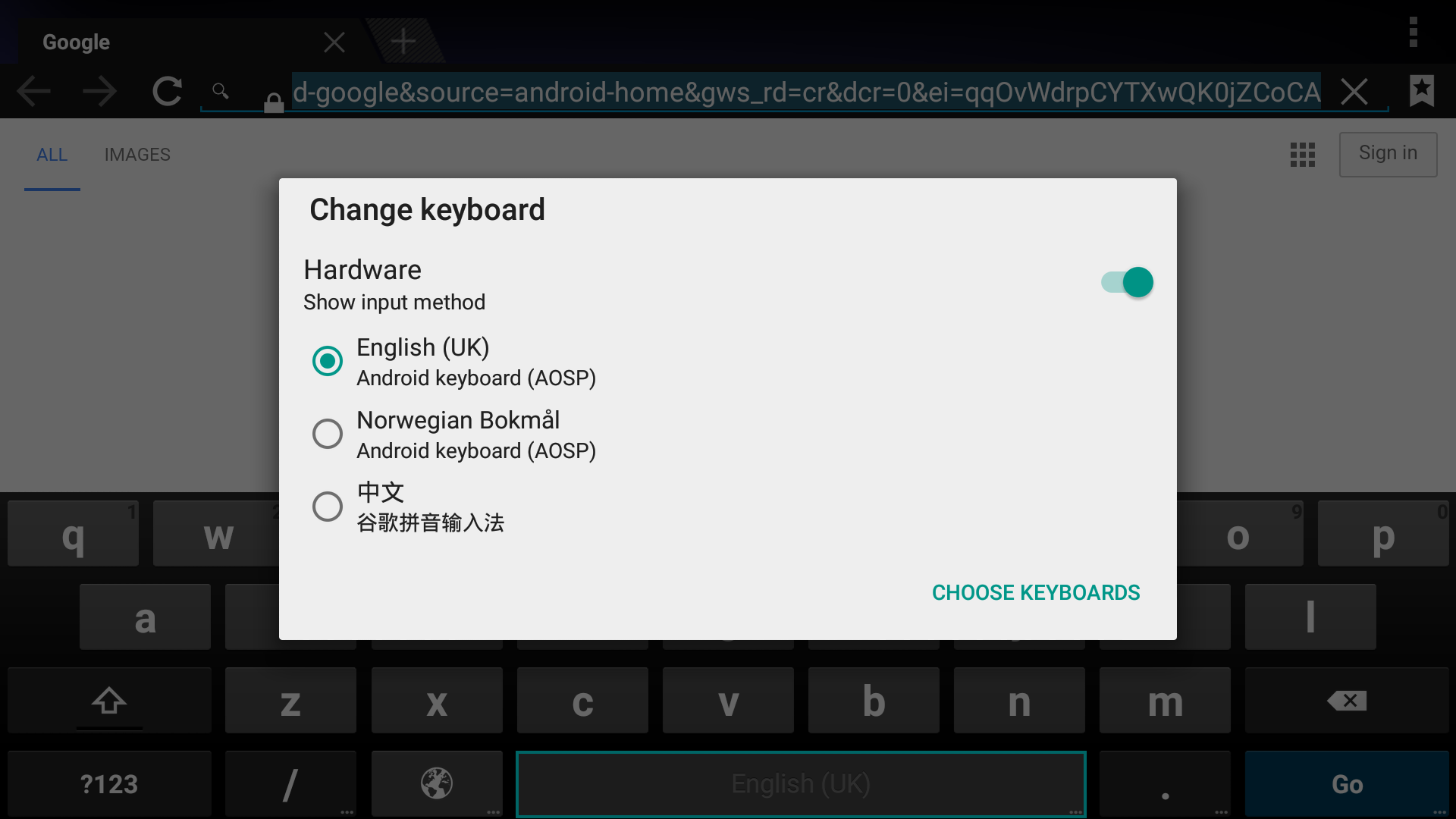Bookmark the page with star icon
The image size is (1456, 819).
coord(1421,91)
